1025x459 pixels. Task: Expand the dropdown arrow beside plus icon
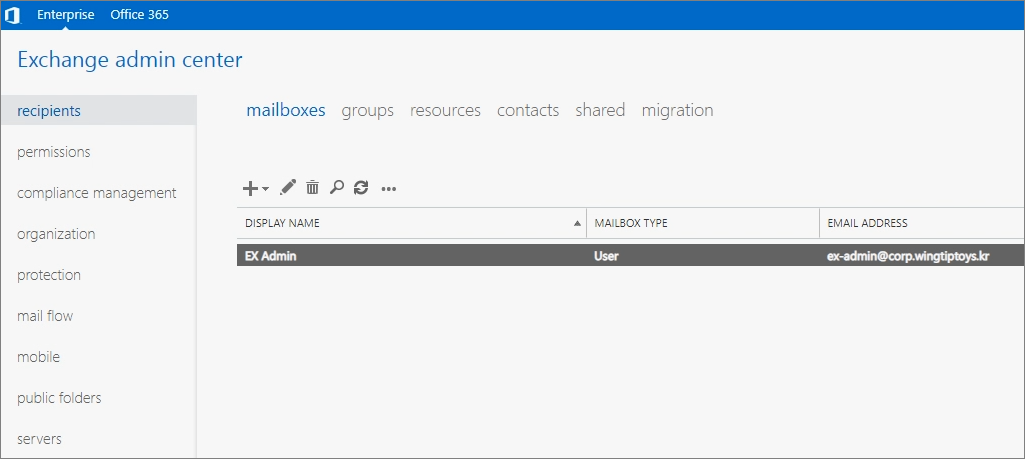[265, 189]
